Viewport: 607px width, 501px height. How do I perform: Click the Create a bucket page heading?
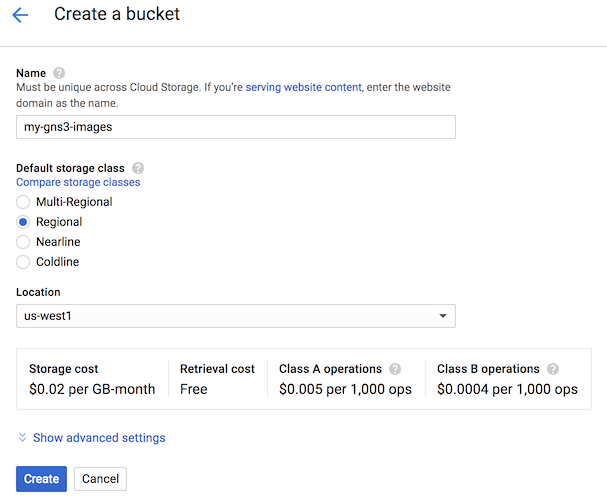tap(117, 15)
